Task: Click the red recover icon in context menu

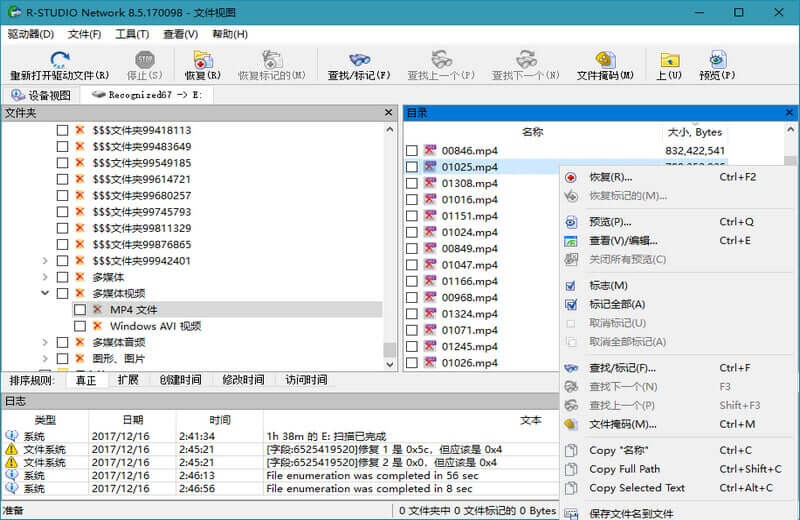Action: click(x=571, y=178)
